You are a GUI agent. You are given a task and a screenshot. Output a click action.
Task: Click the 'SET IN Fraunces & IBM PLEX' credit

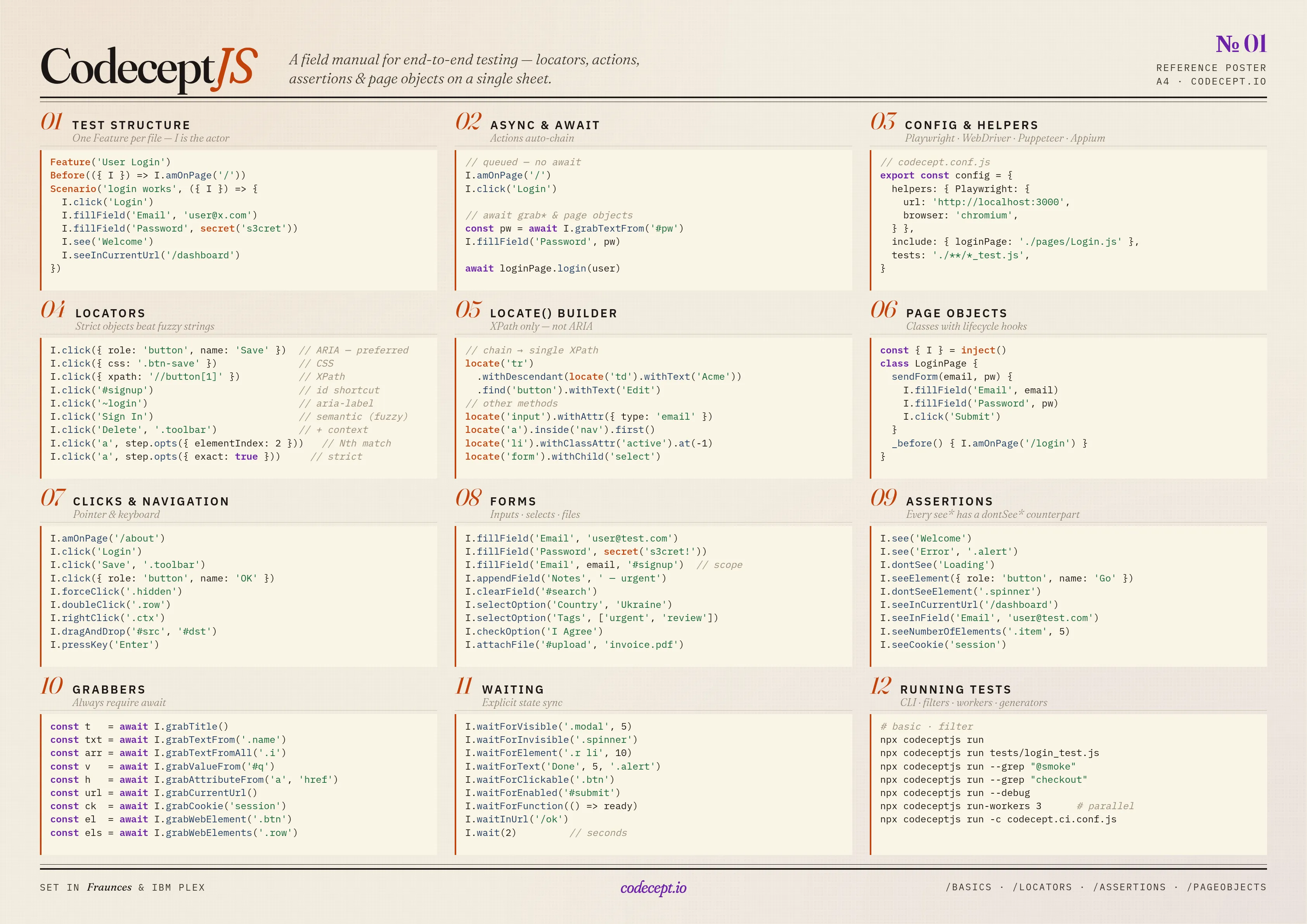122,887
